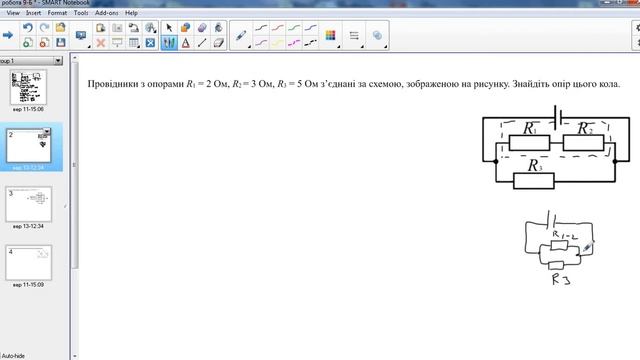Screen dimensions: 640x360
Task: Open page 2 thumbnail menu arrow
Action: click(47, 131)
